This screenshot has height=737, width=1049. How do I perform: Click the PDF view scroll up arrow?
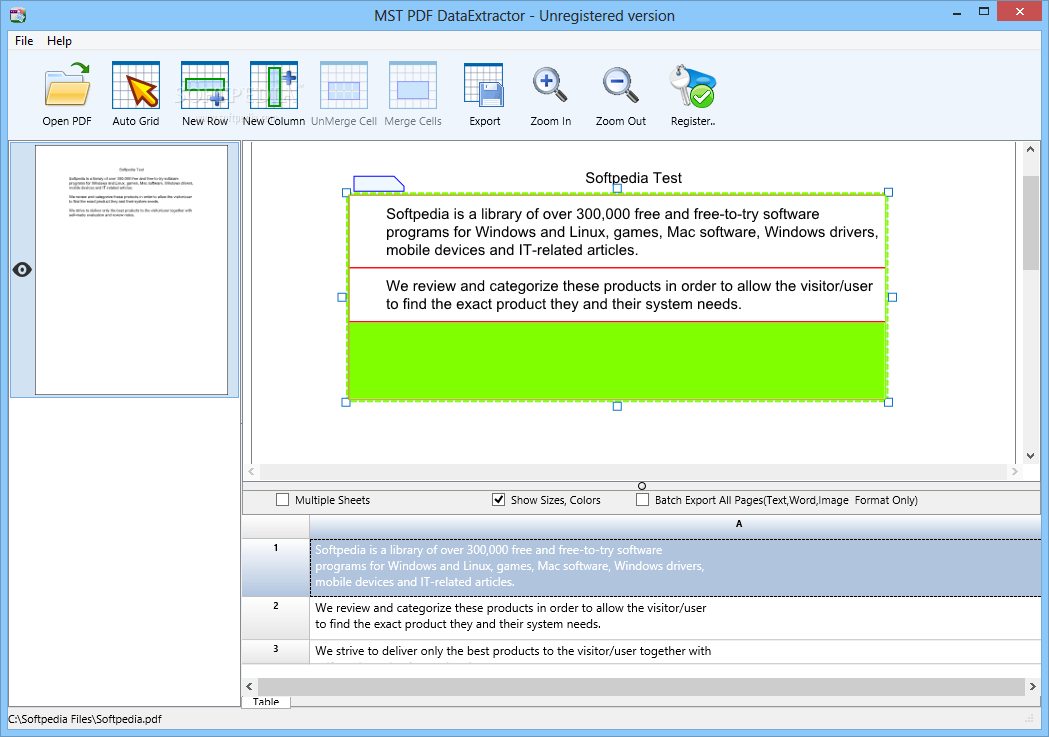(1030, 150)
